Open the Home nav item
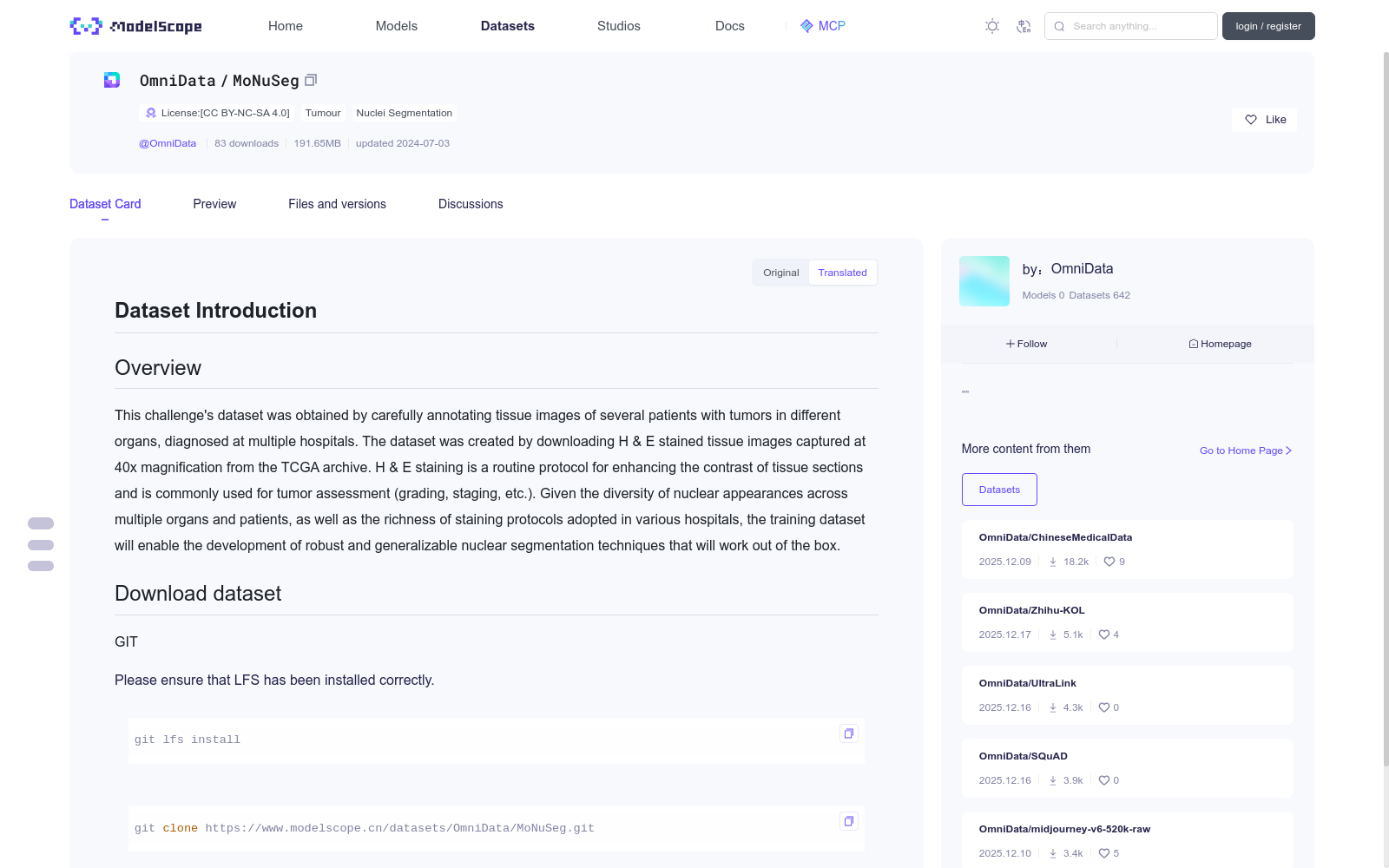1389x868 pixels. click(286, 26)
